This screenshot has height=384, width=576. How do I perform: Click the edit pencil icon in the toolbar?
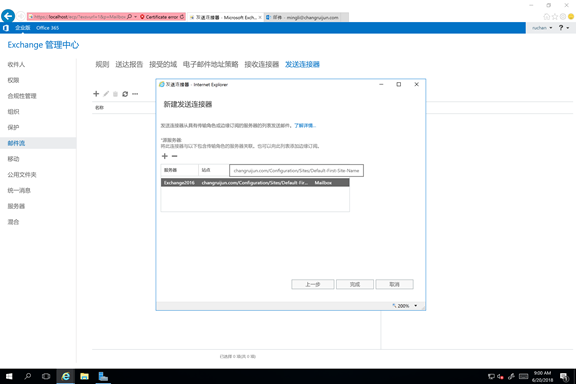click(106, 94)
